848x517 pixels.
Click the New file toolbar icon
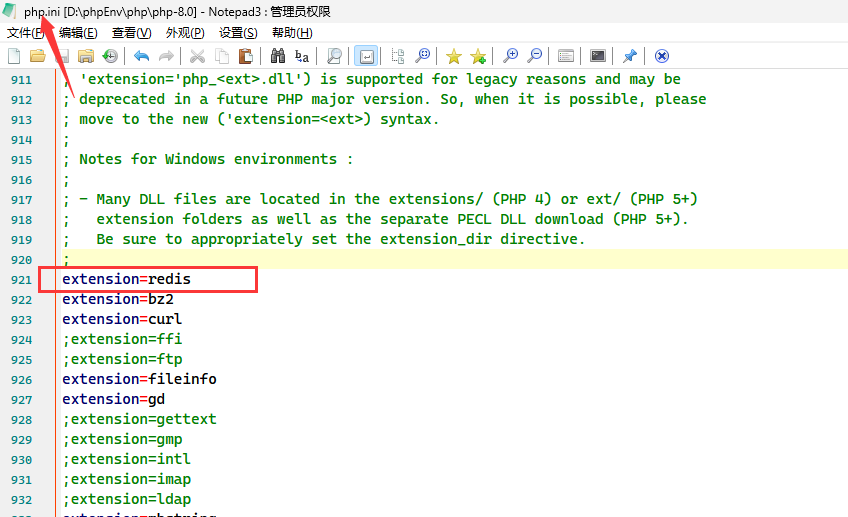[x=14, y=56]
